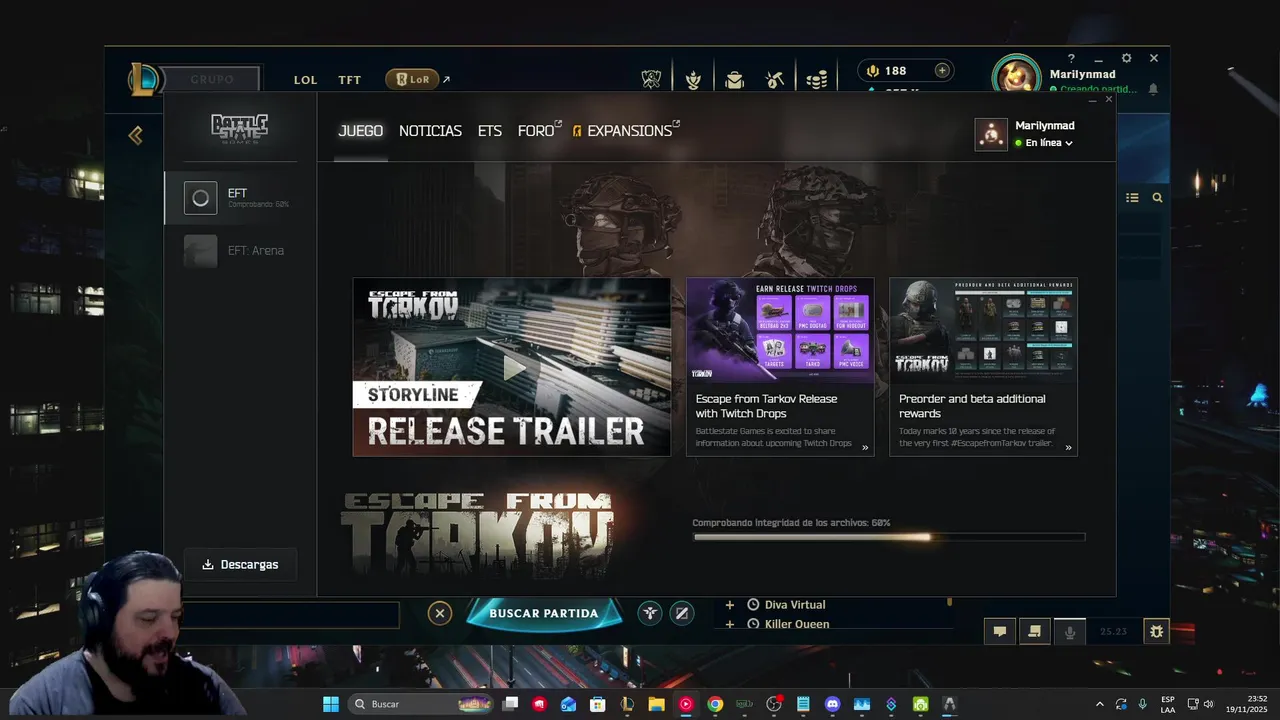1280x720 pixels.
Task: Switch to the TFT tab in League client
Action: point(349,80)
